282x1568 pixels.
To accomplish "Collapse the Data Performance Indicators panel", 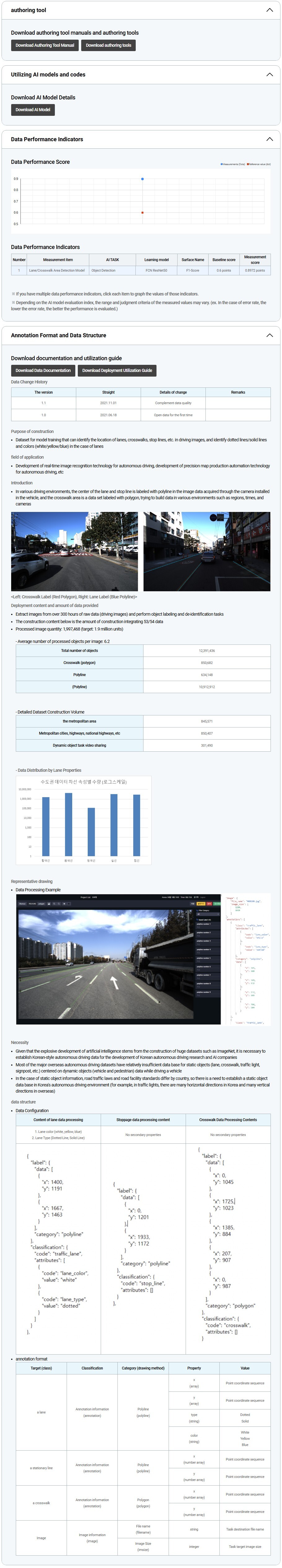I will (269, 139).
